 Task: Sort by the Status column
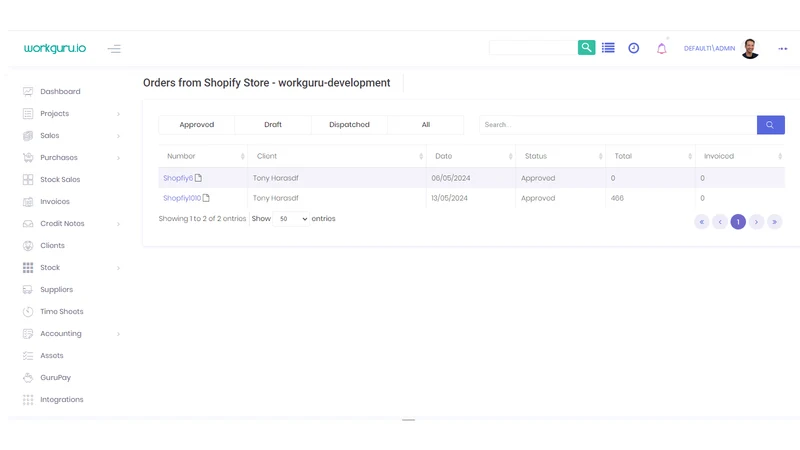(561, 156)
